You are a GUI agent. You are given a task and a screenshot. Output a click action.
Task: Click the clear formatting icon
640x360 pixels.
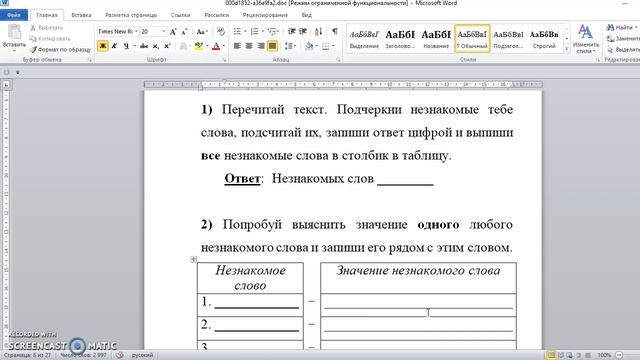(x=221, y=31)
